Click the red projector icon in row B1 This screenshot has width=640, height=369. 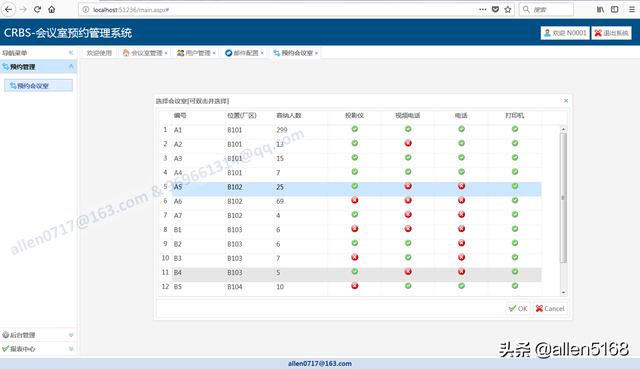tap(355, 229)
